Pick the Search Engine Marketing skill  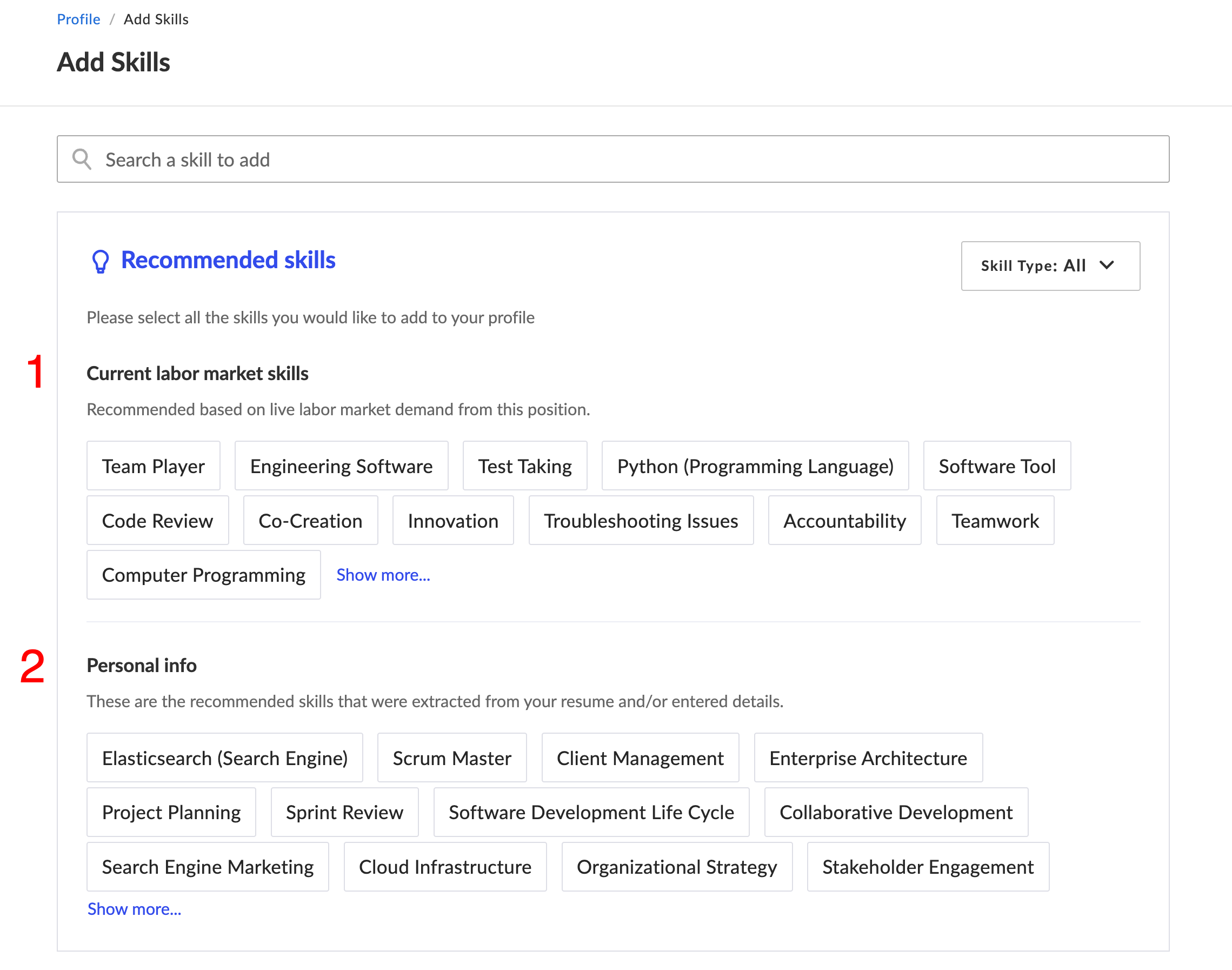coord(208,867)
